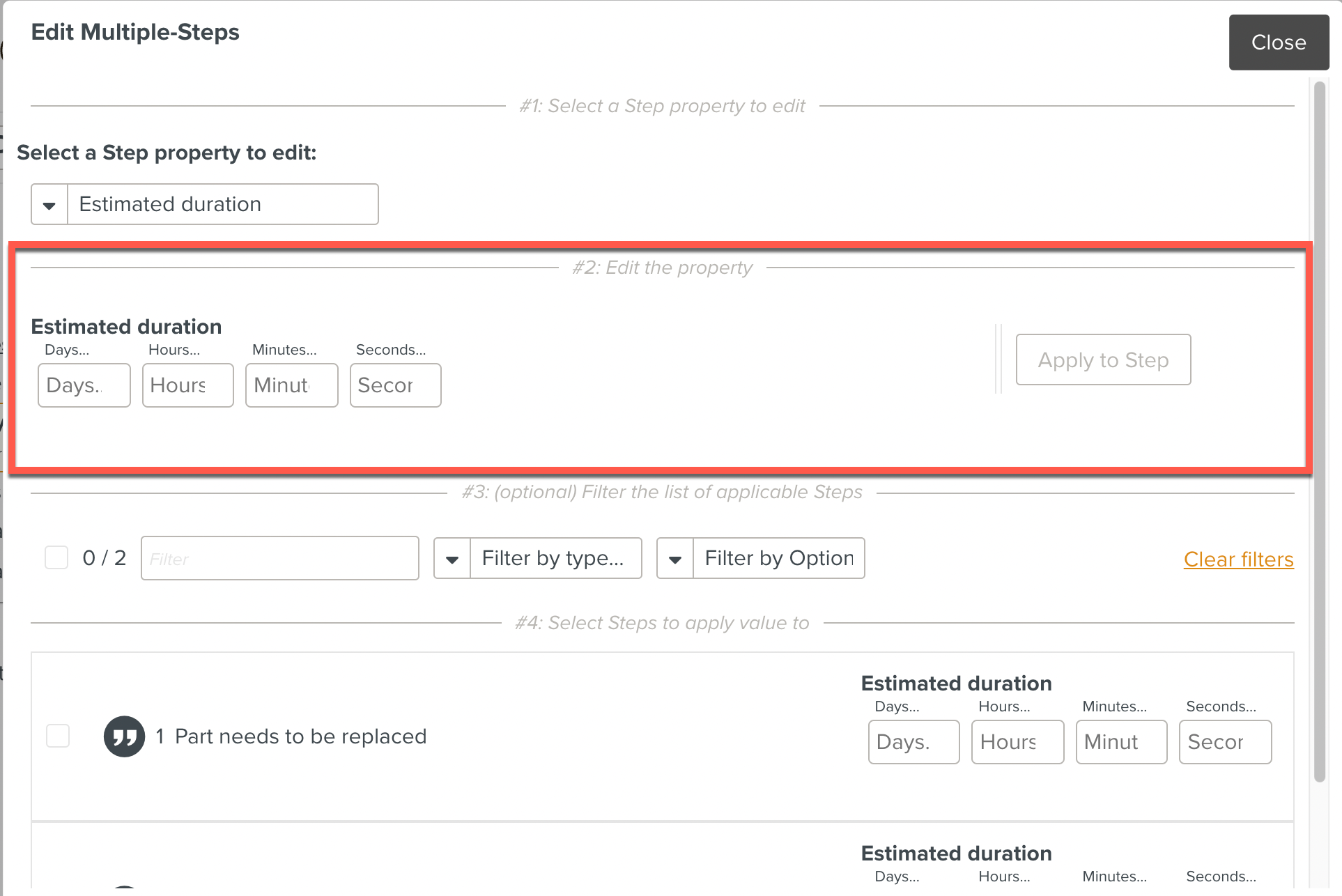The image size is (1342, 896).
Task: Open the Filter by Option dropdown
Action: coord(675,559)
